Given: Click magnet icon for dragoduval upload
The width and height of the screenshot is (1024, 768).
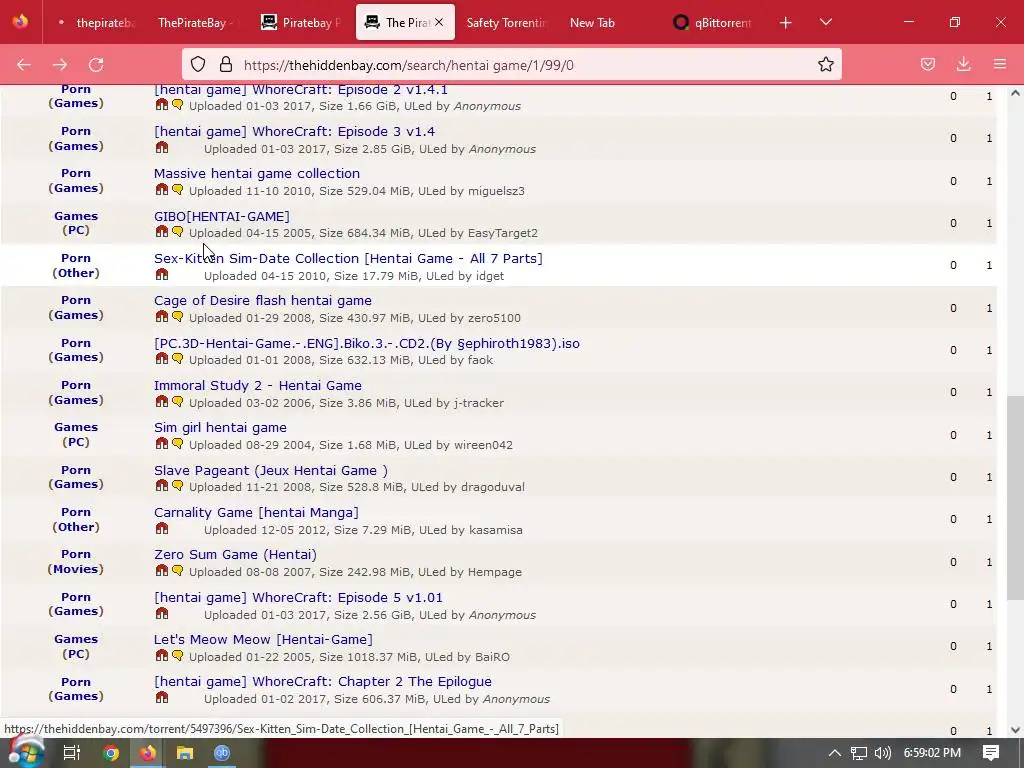Looking at the screenshot, I should [162, 485].
